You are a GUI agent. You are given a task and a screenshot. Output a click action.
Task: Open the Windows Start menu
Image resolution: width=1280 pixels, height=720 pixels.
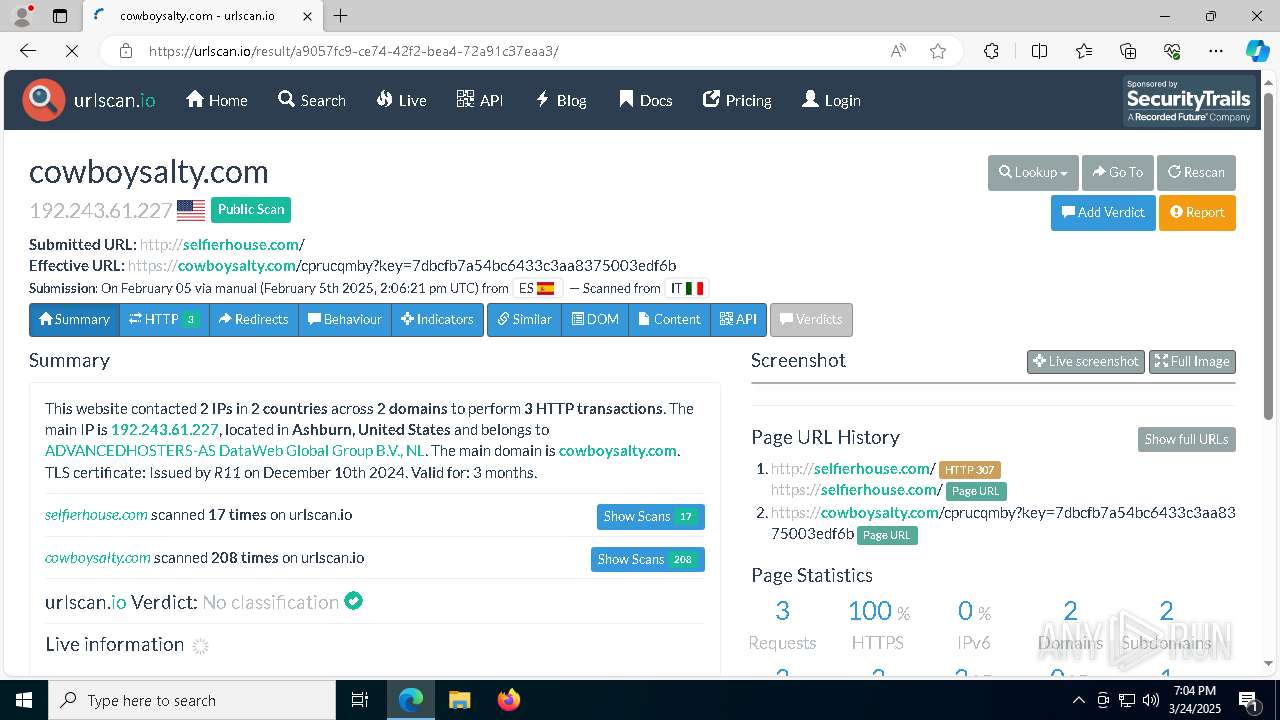24,700
